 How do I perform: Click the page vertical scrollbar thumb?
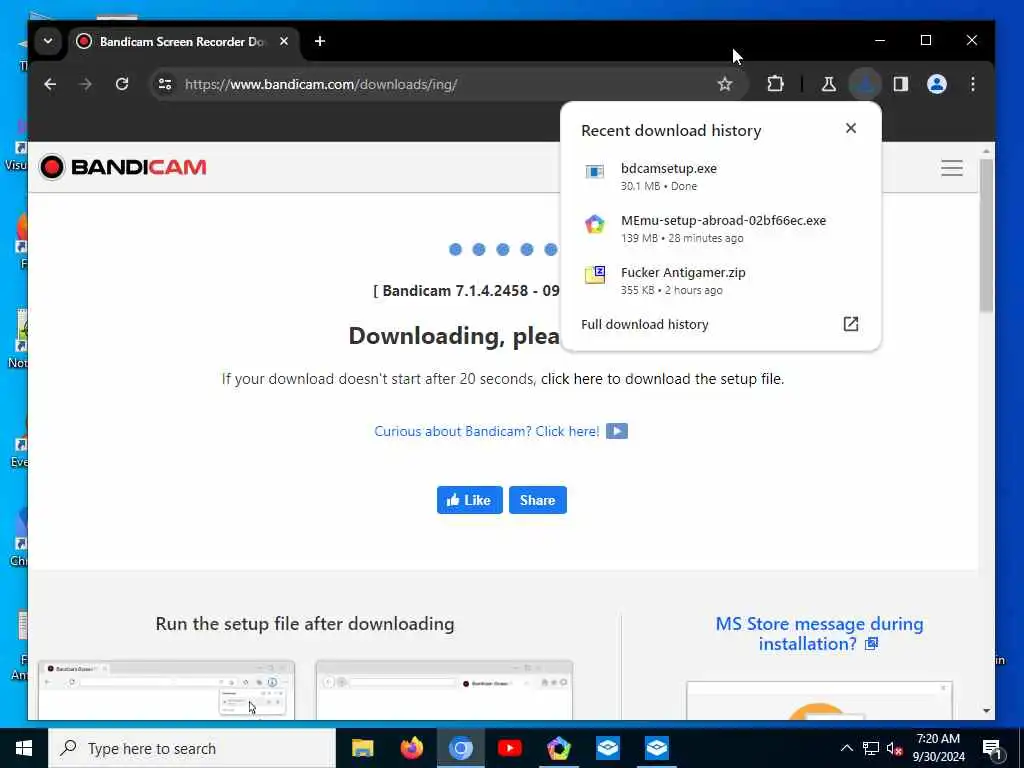pos(986,235)
